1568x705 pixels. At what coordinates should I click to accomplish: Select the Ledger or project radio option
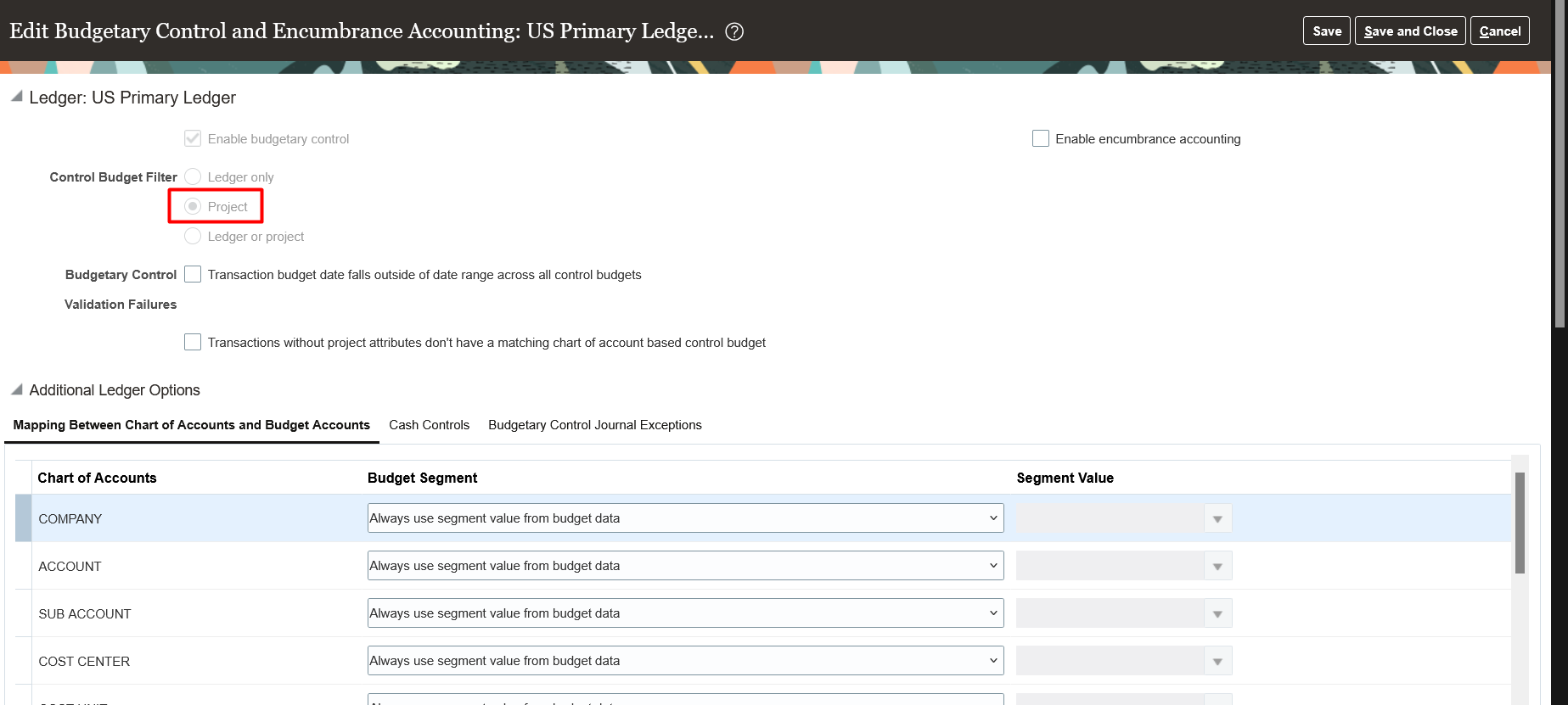(193, 236)
